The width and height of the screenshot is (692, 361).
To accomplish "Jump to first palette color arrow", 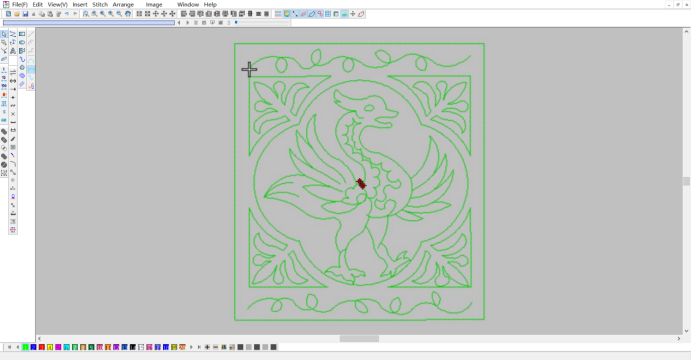I will pyautogui.click(x=9, y=347).
